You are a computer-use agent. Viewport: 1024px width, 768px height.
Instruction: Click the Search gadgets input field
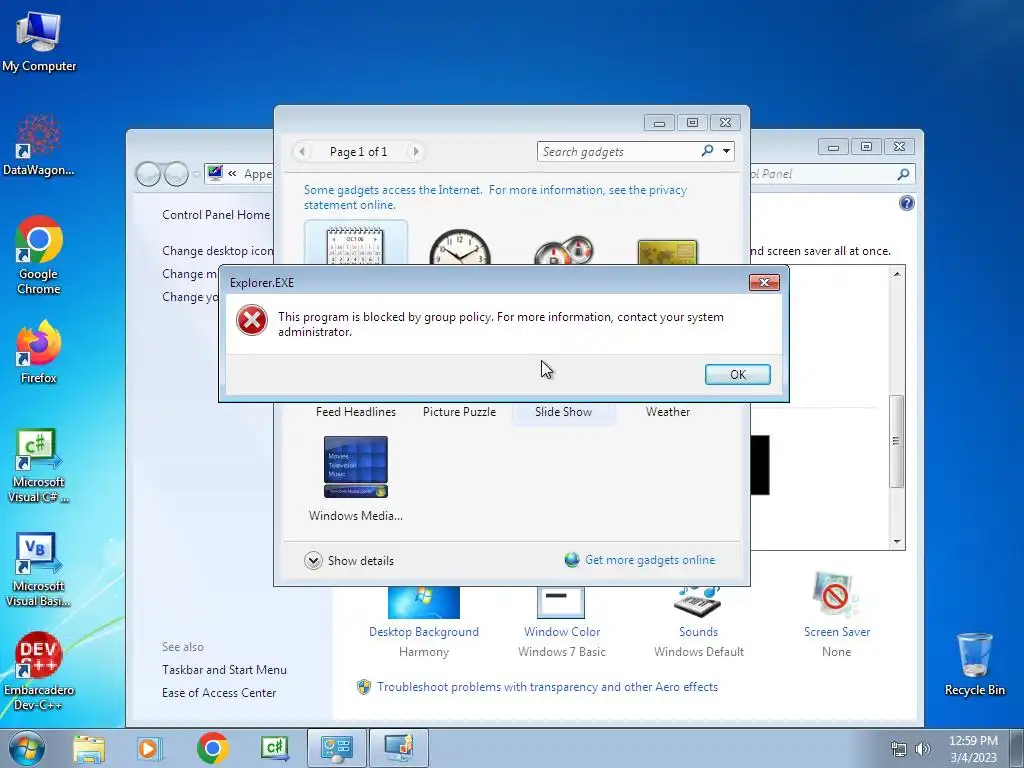click(x=620, y=152)
